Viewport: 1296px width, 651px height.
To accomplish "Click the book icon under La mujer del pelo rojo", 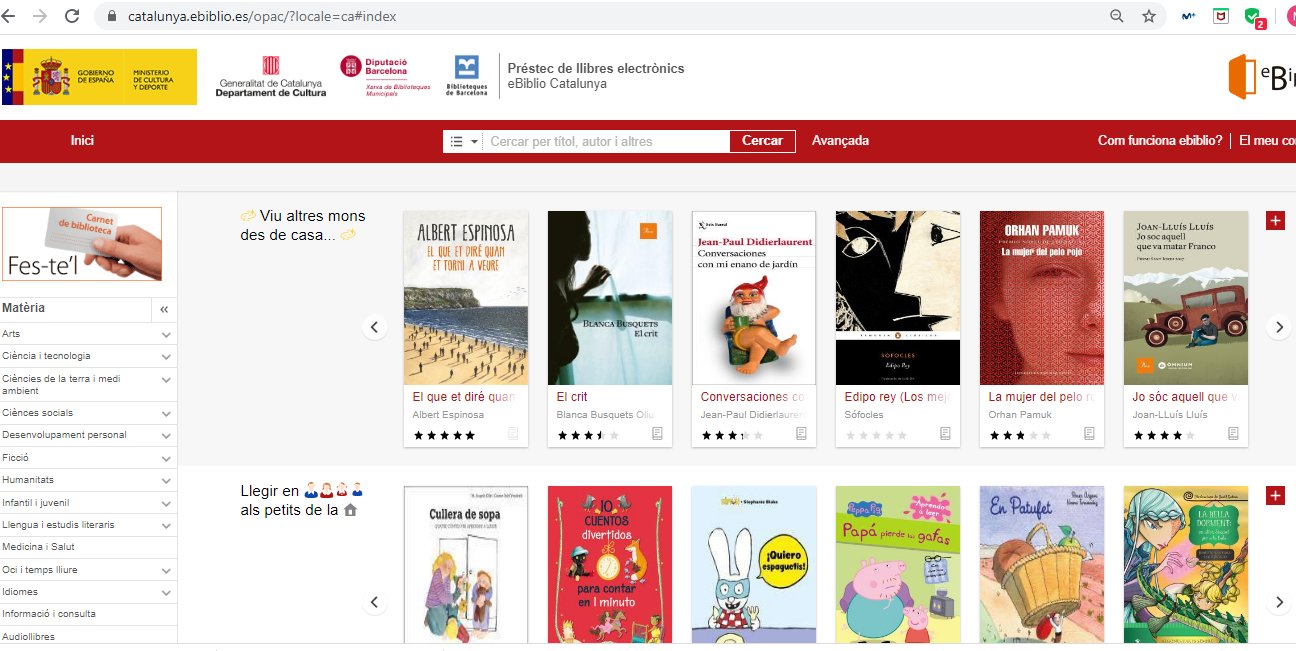I will point(1090,434).
